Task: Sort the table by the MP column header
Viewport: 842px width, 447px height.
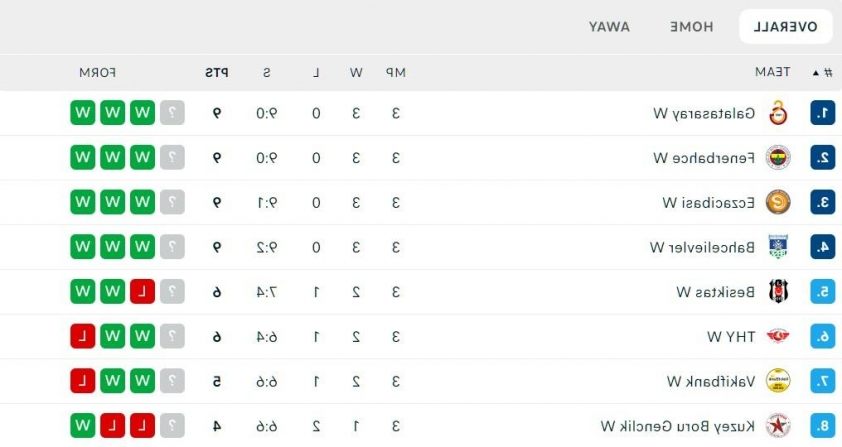Action: [x=395, y=73]
